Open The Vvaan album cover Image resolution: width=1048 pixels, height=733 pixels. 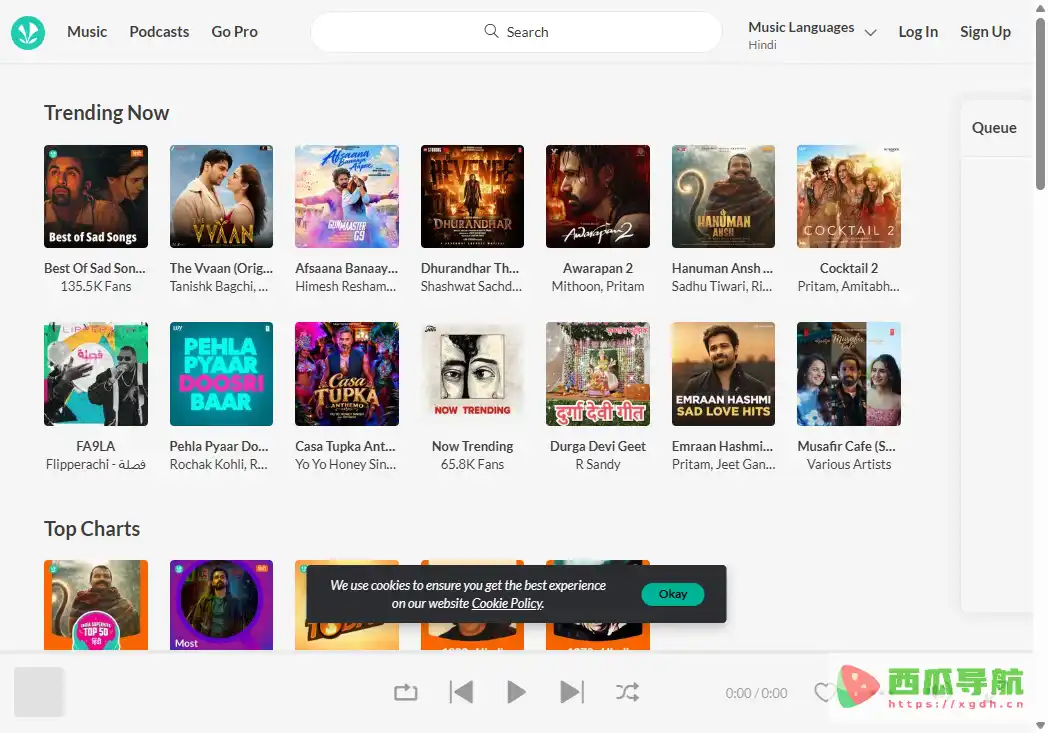pyautogui.click(x=221, y=196)
